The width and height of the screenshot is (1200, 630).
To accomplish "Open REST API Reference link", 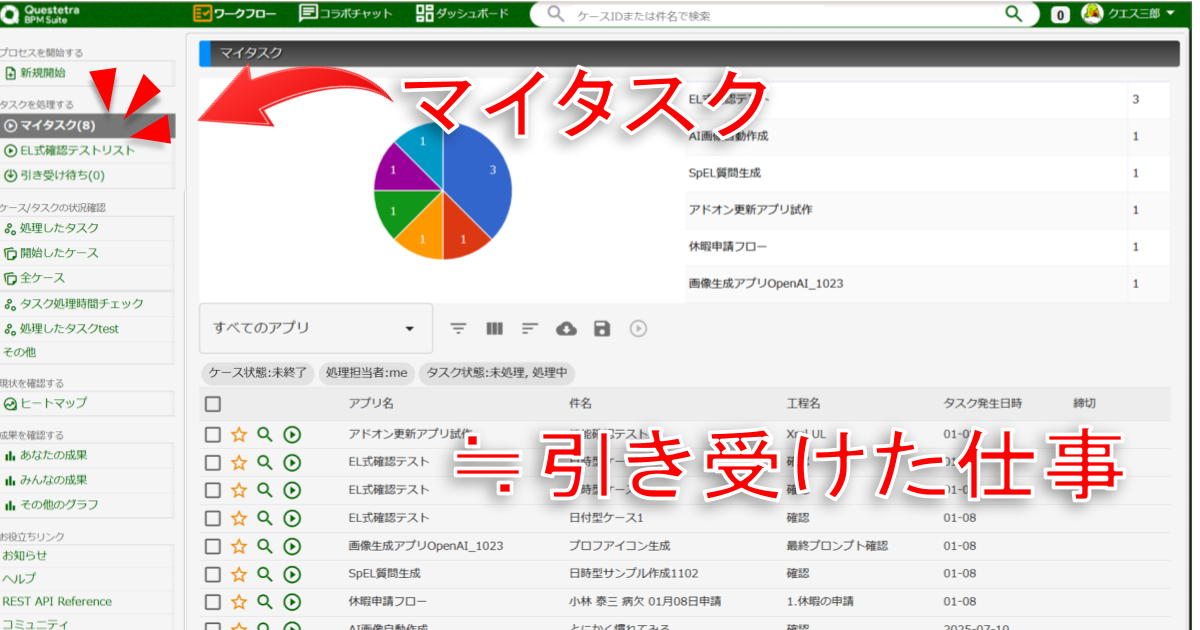I will [57, 601].
